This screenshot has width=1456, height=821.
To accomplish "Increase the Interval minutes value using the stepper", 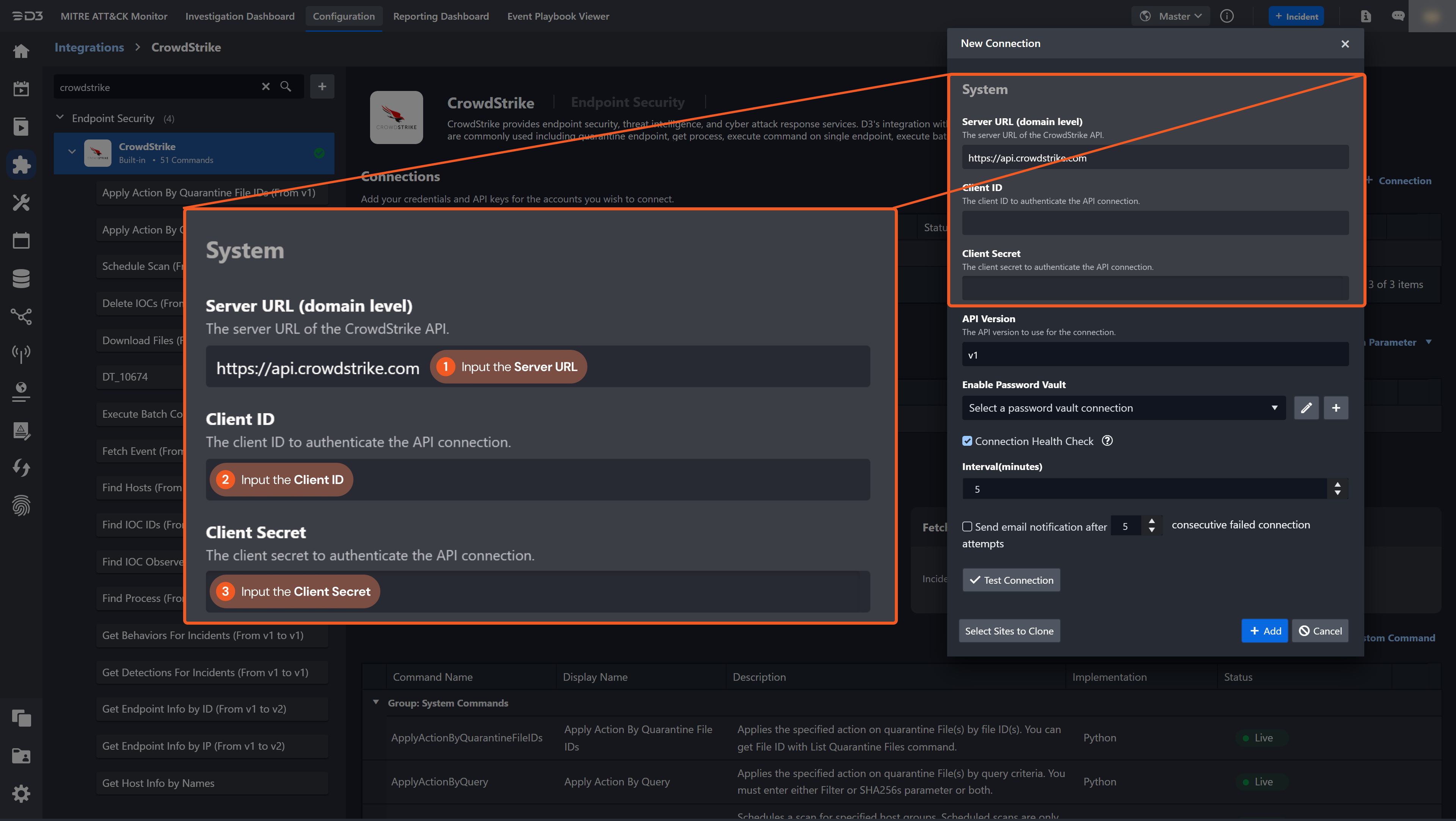I will pyautogui.click(x=1337, y=484).
